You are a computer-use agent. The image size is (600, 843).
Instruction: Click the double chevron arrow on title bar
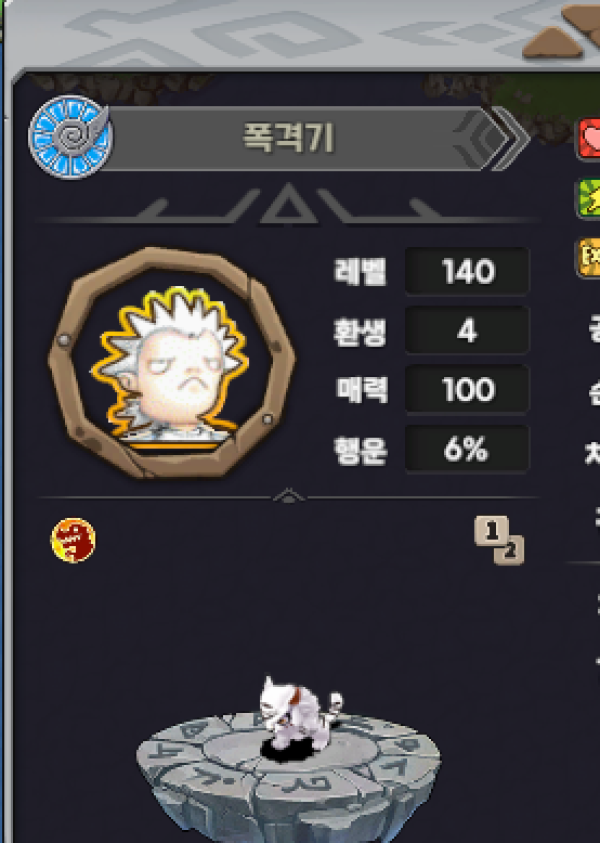[508, 138]
